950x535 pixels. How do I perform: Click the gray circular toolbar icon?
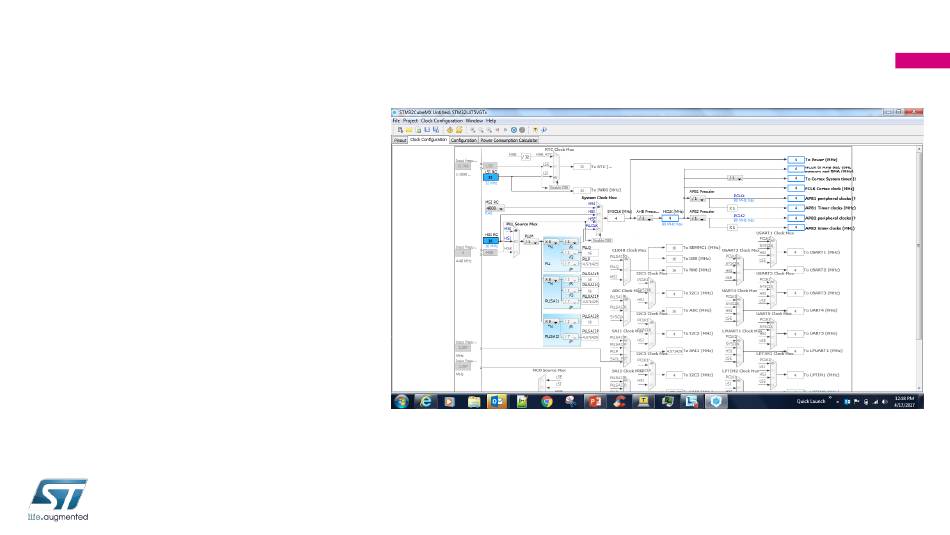(x=522, y=130)
